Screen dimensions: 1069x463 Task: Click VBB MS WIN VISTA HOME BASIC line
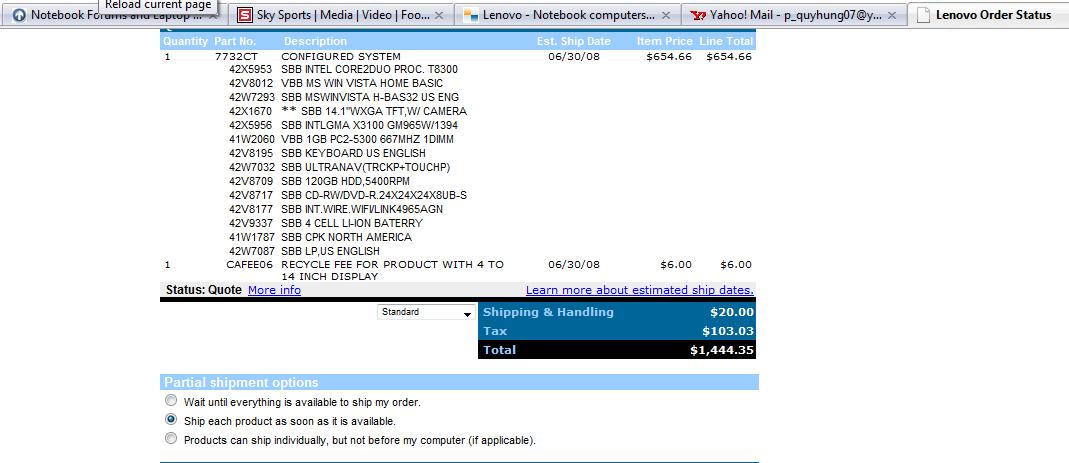[362, 83]
